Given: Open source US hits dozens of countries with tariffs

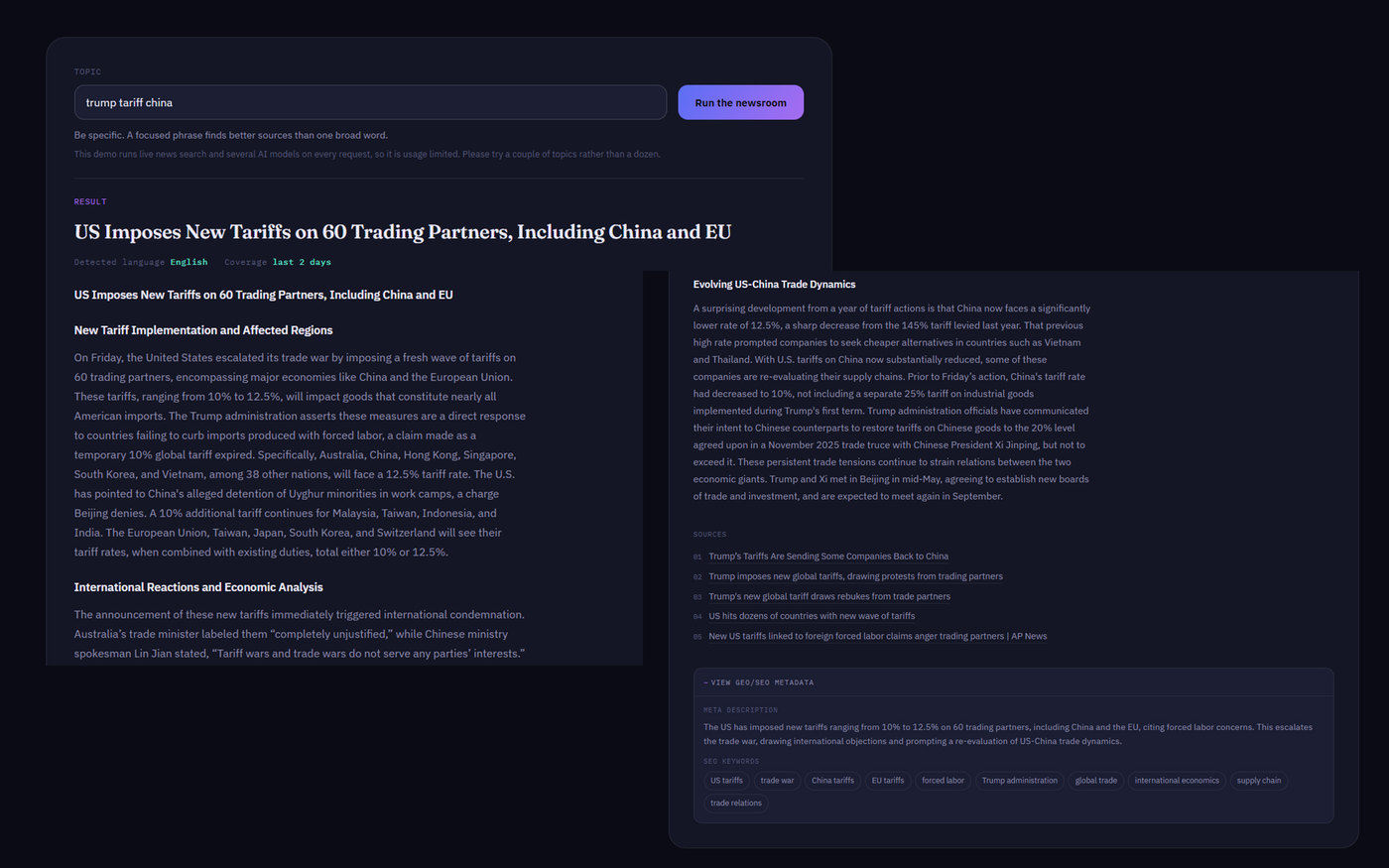Looking at the screenshot, I should (812, 616).
